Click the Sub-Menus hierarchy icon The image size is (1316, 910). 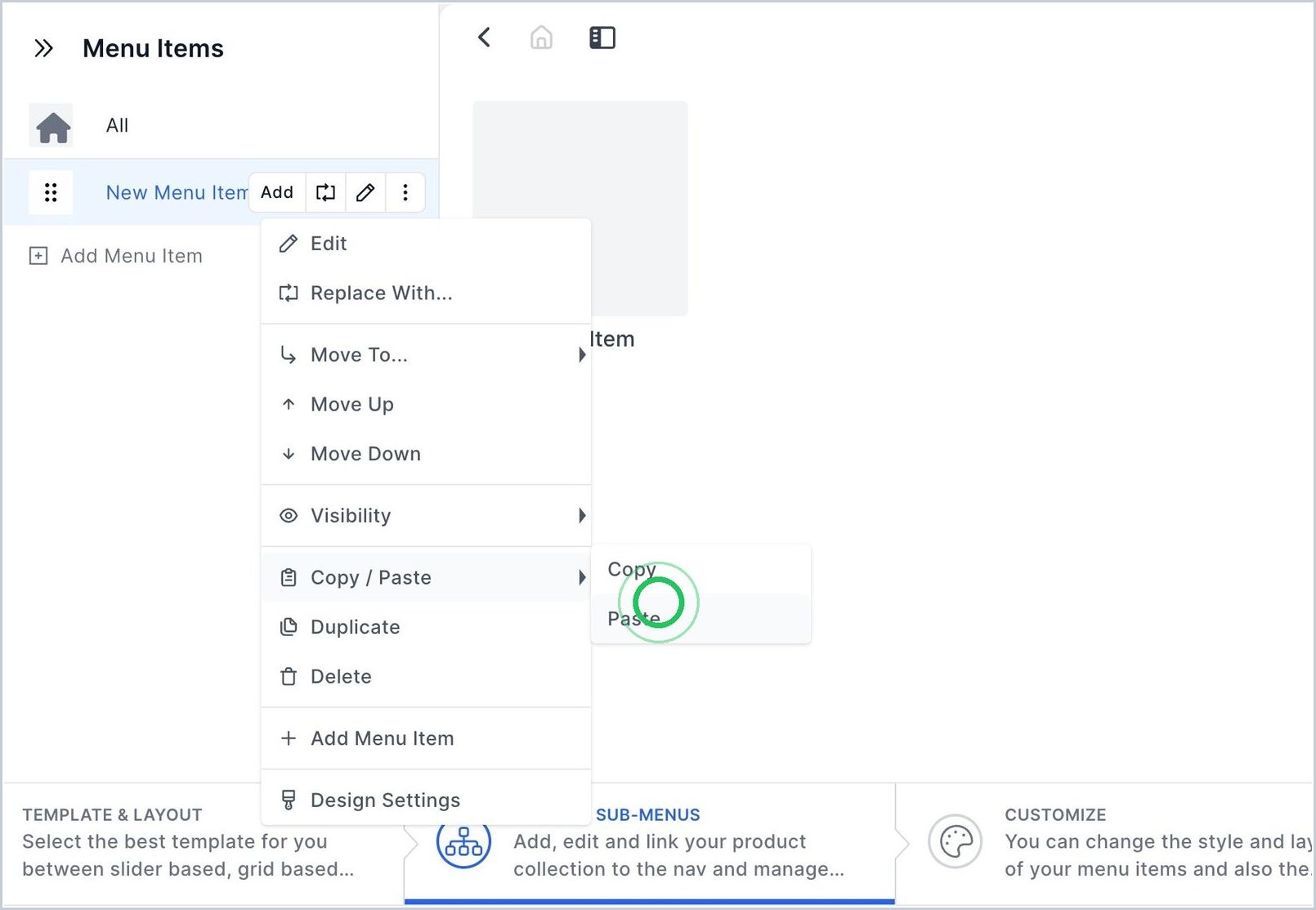pyautogui.click(x=463, y=843)
